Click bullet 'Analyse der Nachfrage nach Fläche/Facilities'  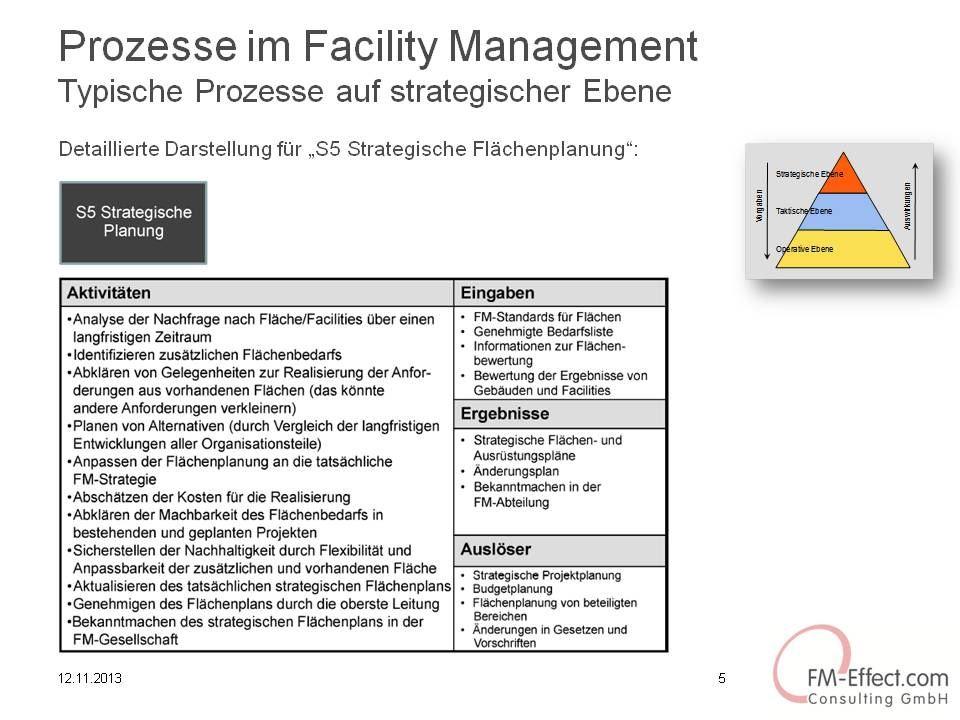coord(250,328)
